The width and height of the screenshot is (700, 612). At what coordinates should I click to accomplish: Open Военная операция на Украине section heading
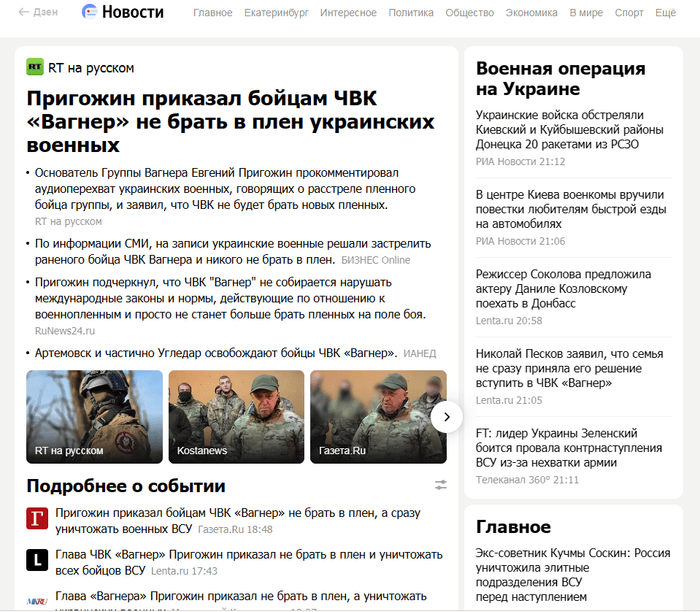pos(560,79)
